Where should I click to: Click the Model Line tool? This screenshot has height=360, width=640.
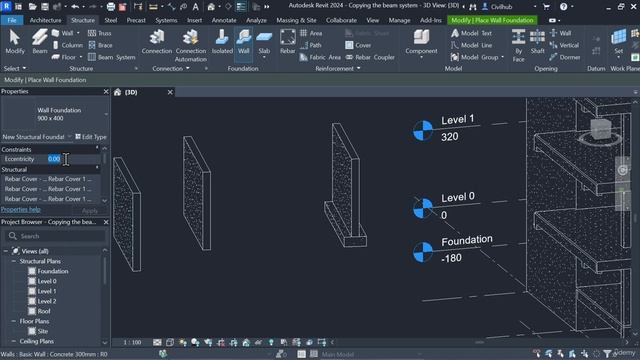(x=471, y=45)
